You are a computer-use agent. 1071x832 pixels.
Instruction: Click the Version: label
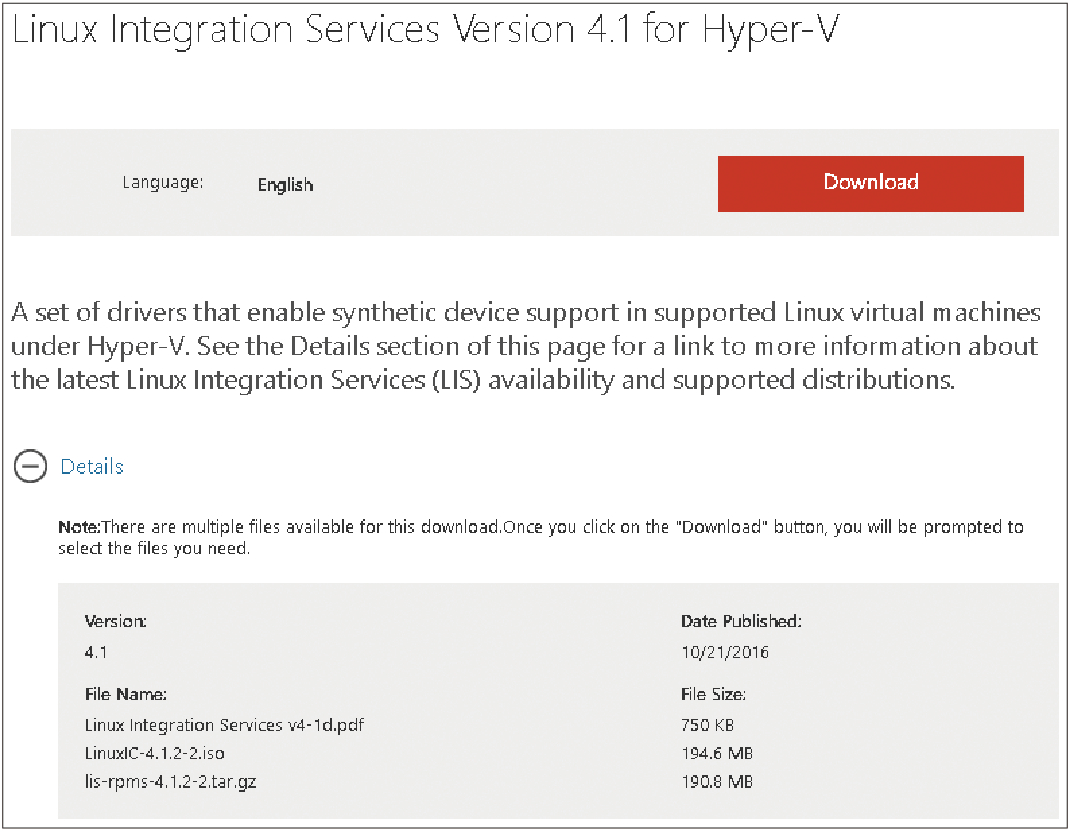(x=115, y=621)
